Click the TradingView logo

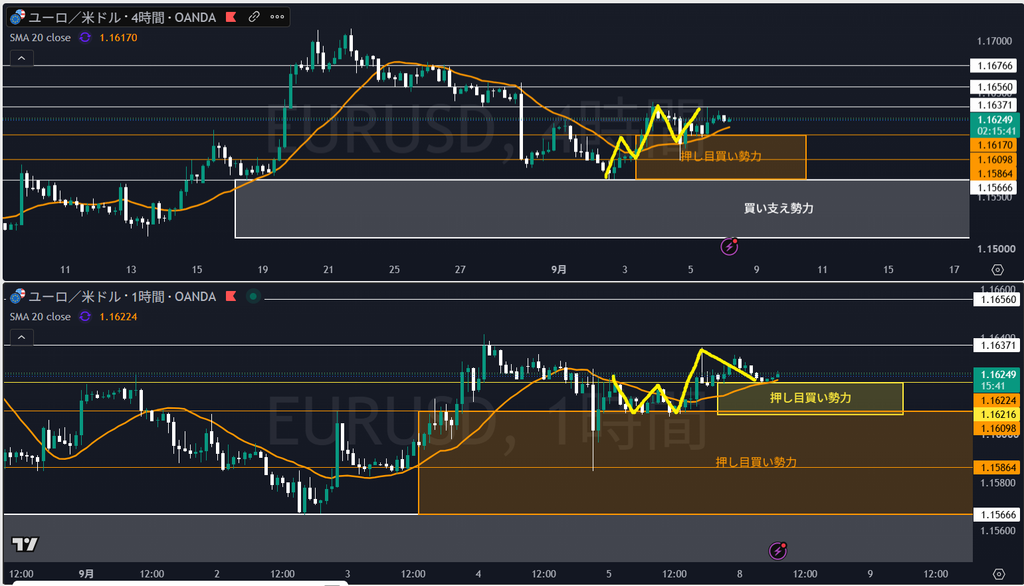pyautogui.click(x=25, y=544)
